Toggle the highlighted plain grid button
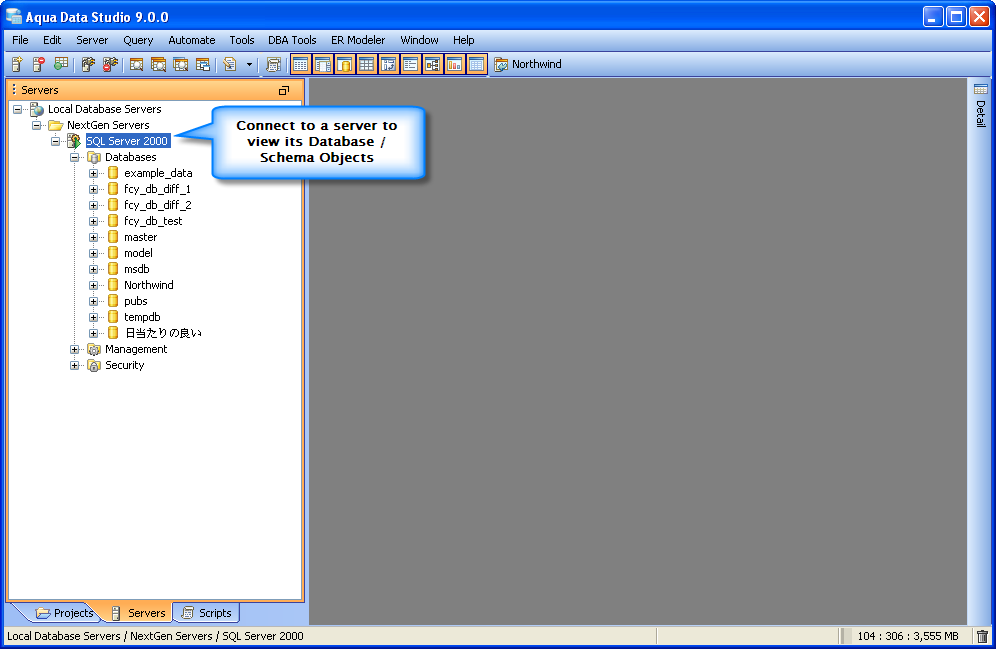This screenshot has width=996, height=649. click(367, 64)
